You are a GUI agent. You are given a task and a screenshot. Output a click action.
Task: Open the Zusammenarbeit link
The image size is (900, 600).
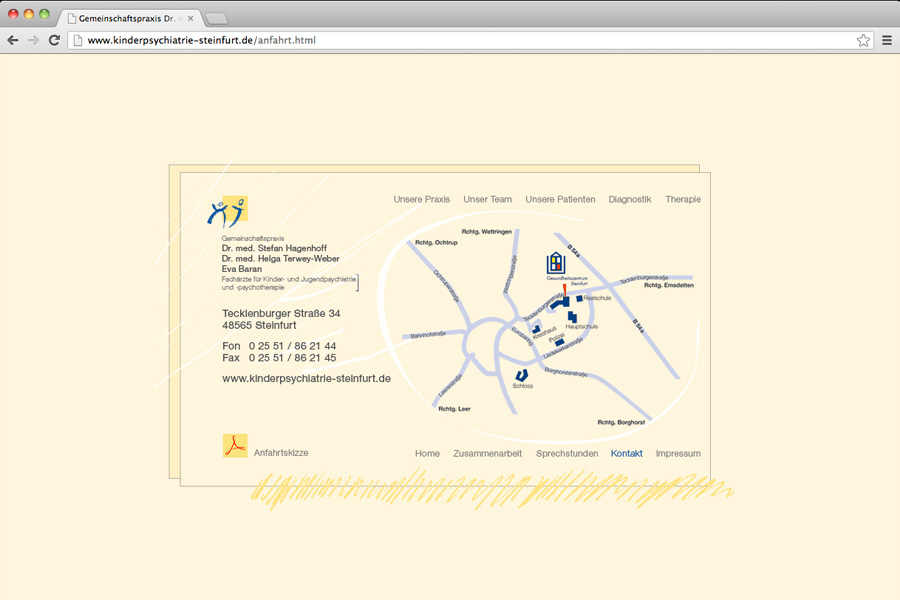point(487,453)
